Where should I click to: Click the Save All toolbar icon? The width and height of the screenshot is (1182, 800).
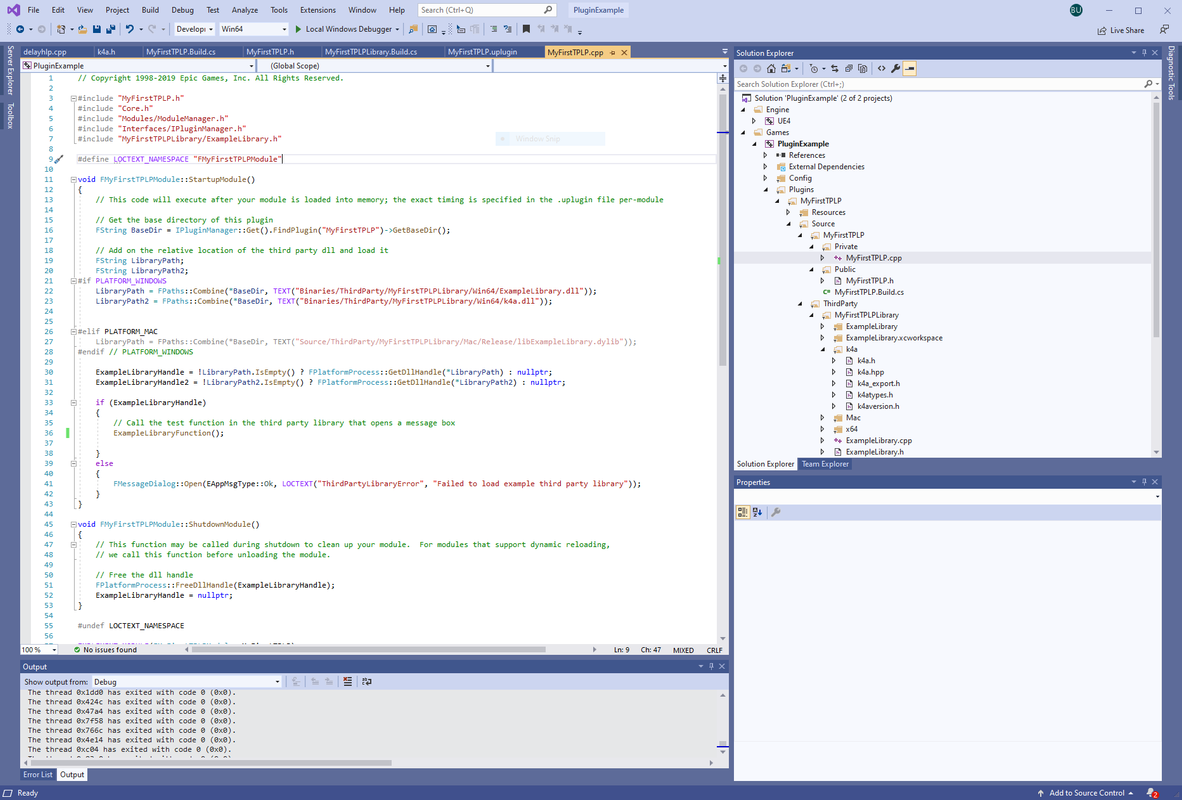coord(111,29)
